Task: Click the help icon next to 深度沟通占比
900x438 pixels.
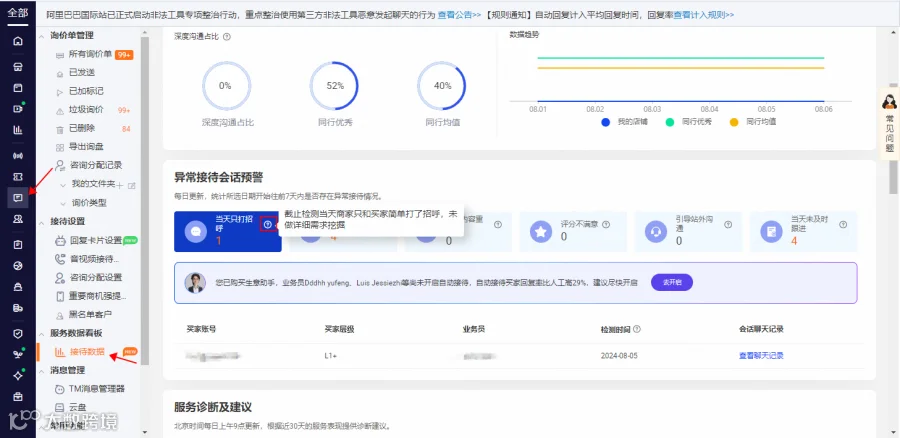Action: point(227,36)
